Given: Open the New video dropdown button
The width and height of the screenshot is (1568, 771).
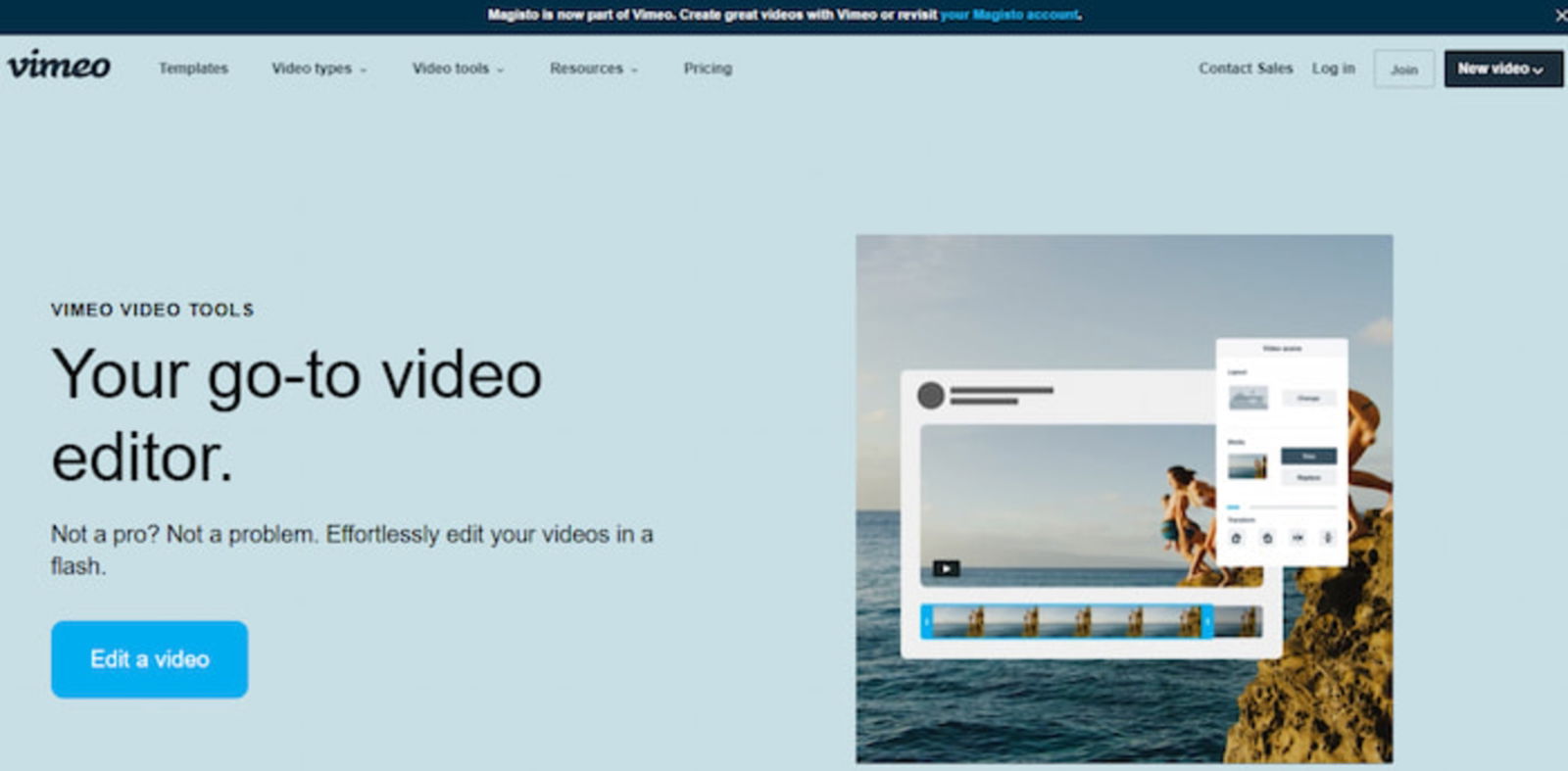Looking at the screenshot, I should (x=1503, y=69).
